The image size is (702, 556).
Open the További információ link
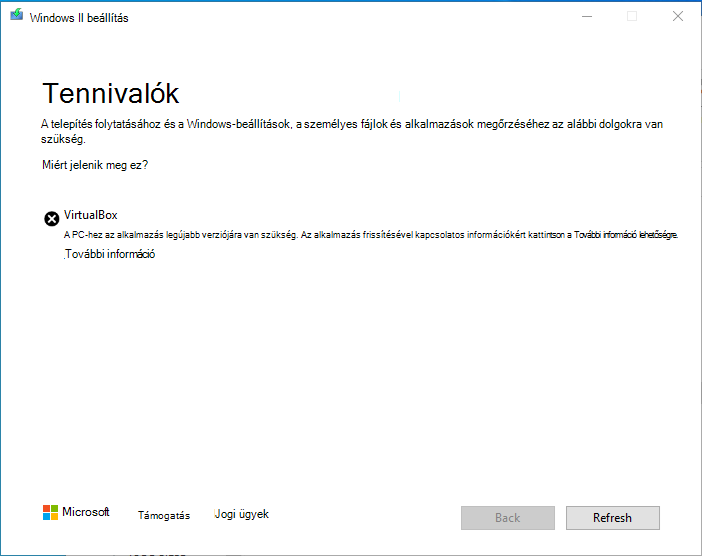pos(110,254)
